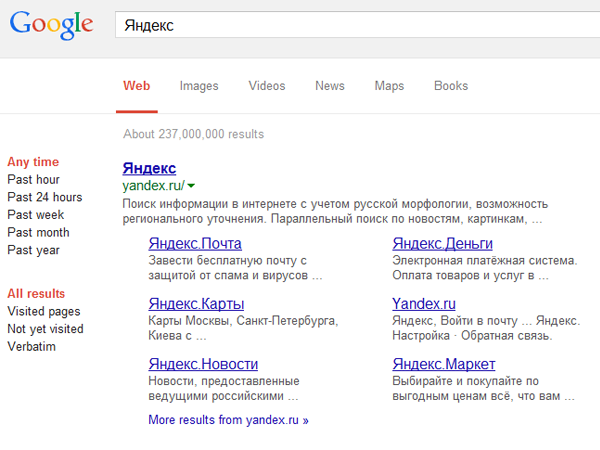Click the Google logo
Viewport: 600px width, 450px height.
tap(52, 25)
